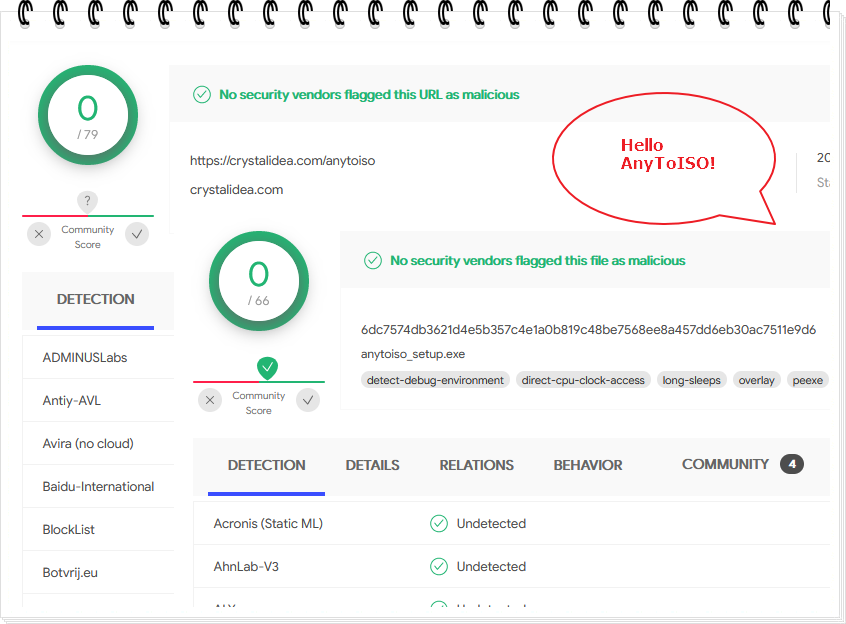
Task: Click the Undetected check icon beside Acronis (Static ML)
Action: coord(438,523)
